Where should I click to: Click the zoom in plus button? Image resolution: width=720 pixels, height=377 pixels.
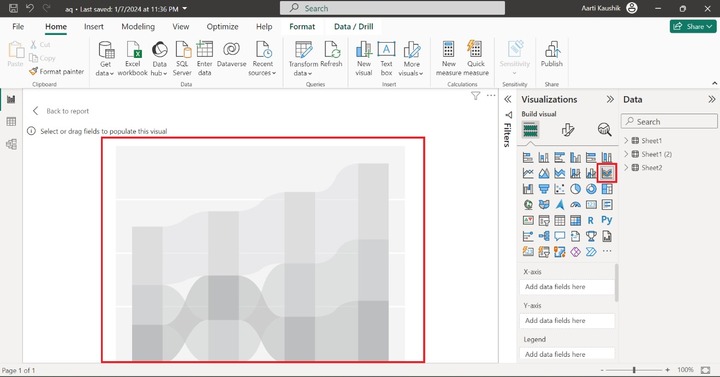[667, 370]
